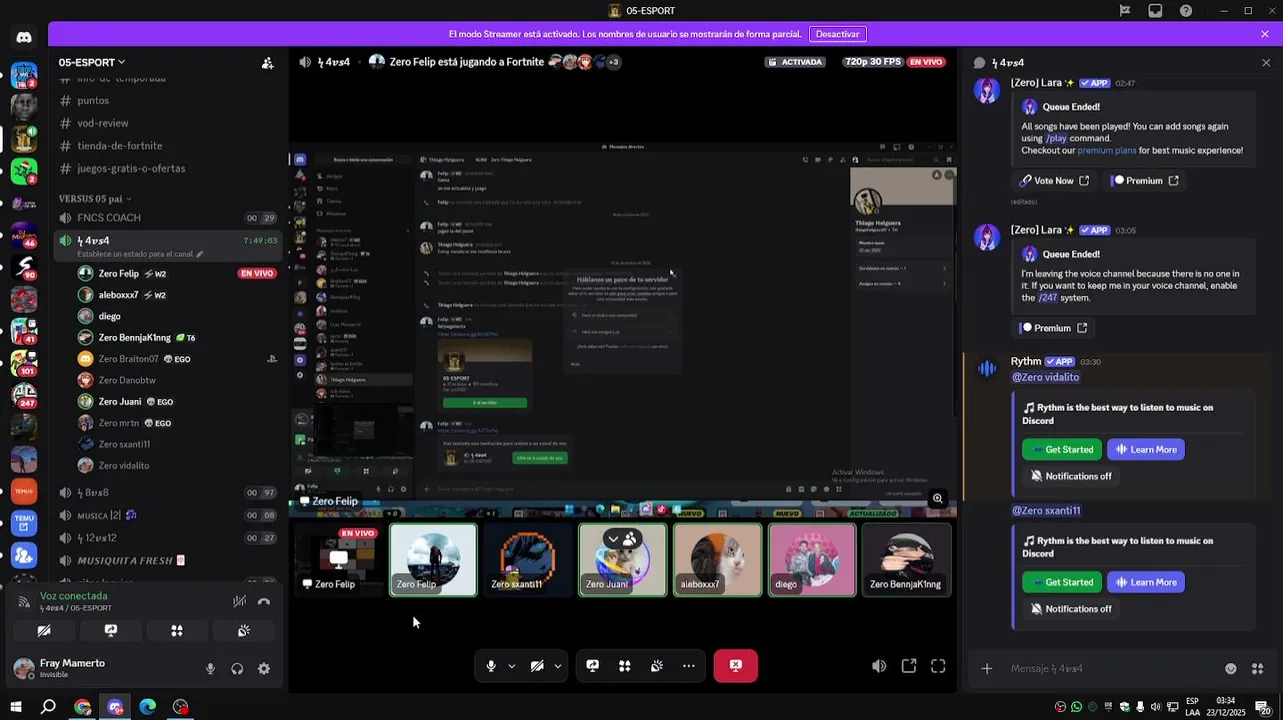
Task: Close the 4vs4 chat panel
Action: [x=1266, y=62]
